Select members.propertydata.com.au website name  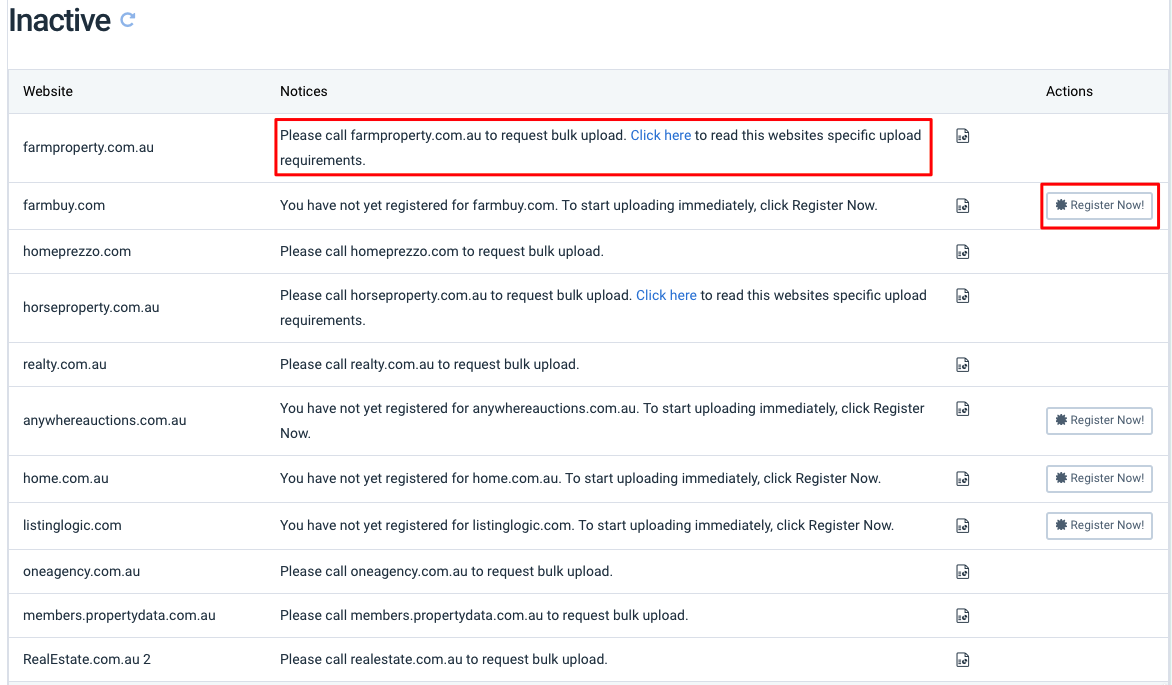(x=120, y=615)
